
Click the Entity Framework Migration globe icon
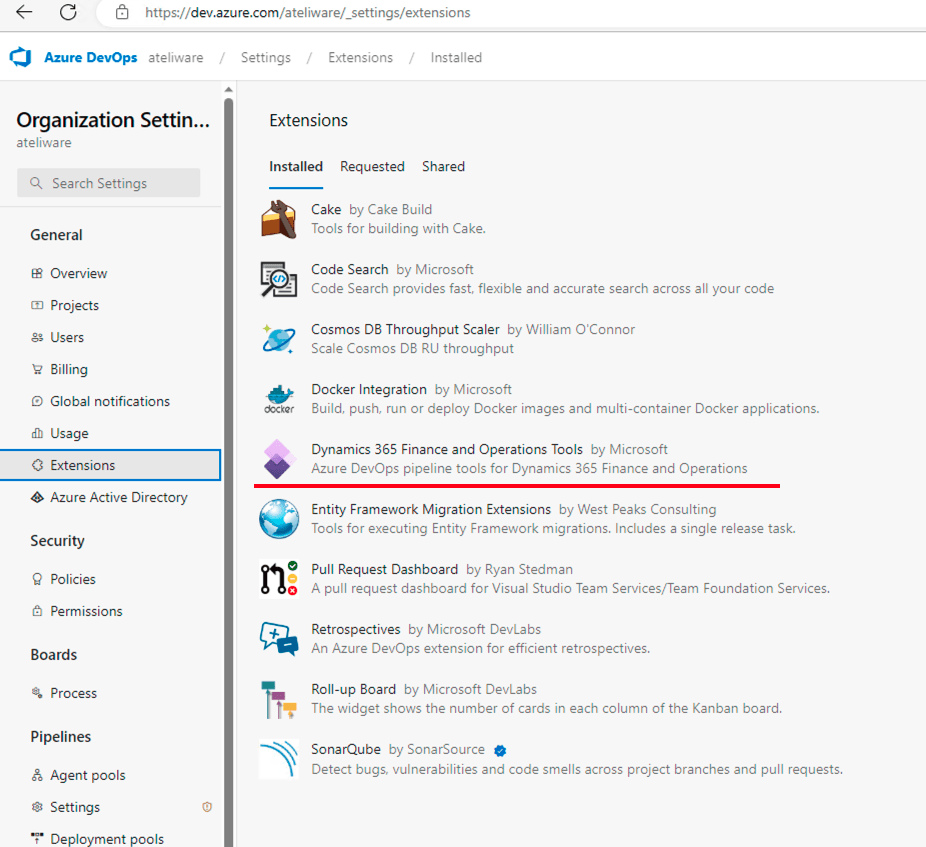click(x=279, y=519)
